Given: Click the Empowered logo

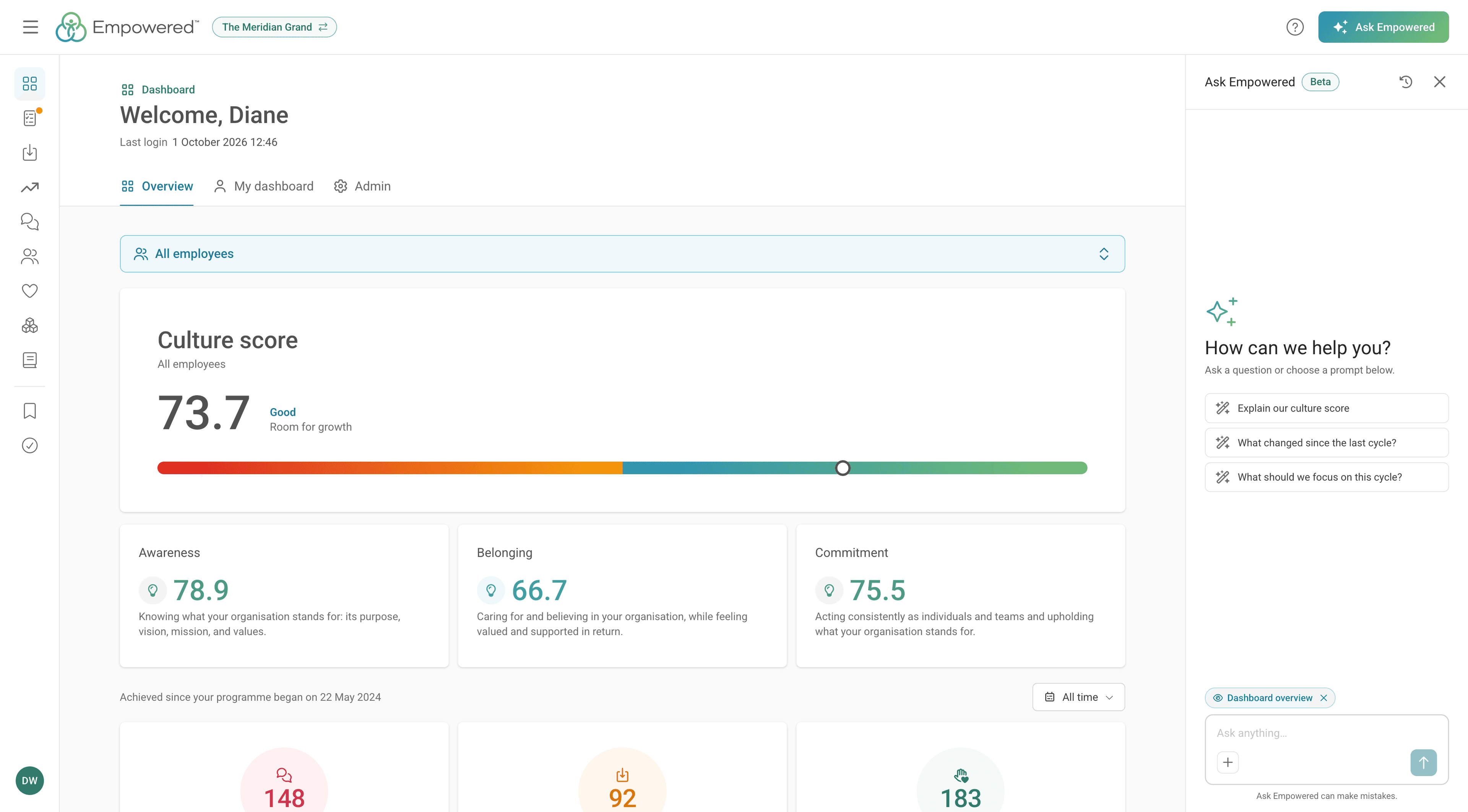Looking at the screenshot, I should pos(127,27).
